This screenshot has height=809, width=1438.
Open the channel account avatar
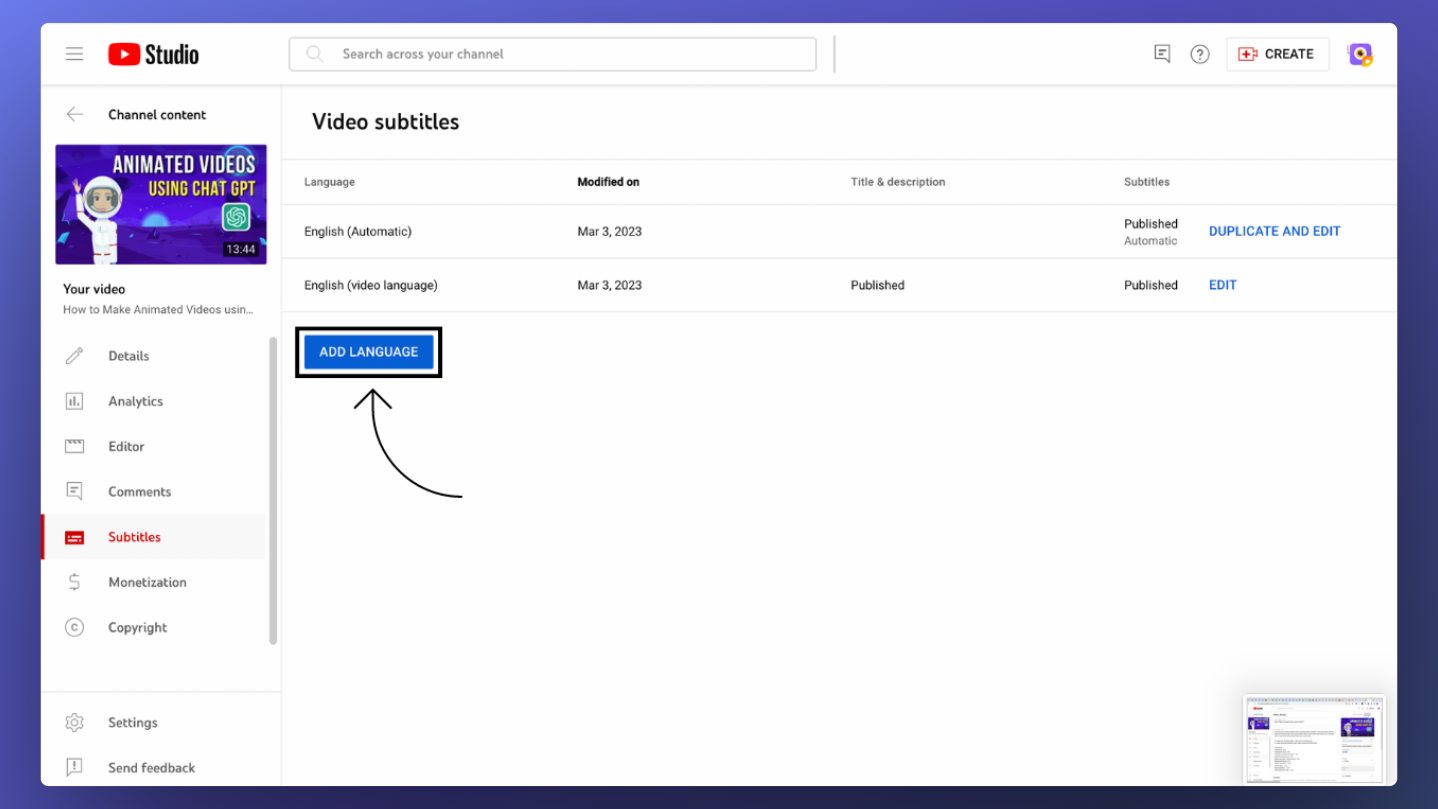(x=1360, y=54)
